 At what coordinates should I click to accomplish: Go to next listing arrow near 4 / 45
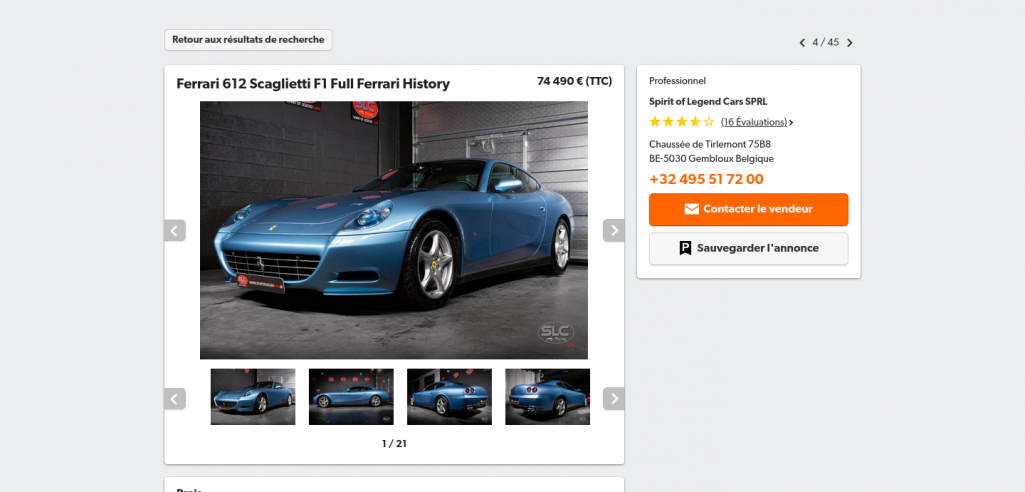click(x=850, y=43)
